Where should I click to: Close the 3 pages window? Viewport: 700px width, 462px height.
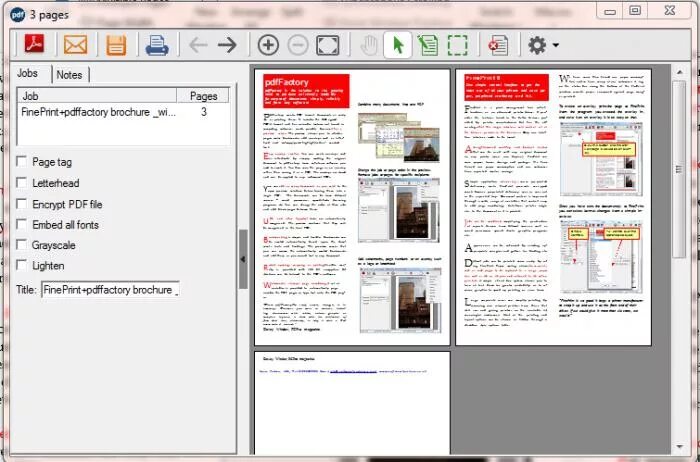click(670, 10)
